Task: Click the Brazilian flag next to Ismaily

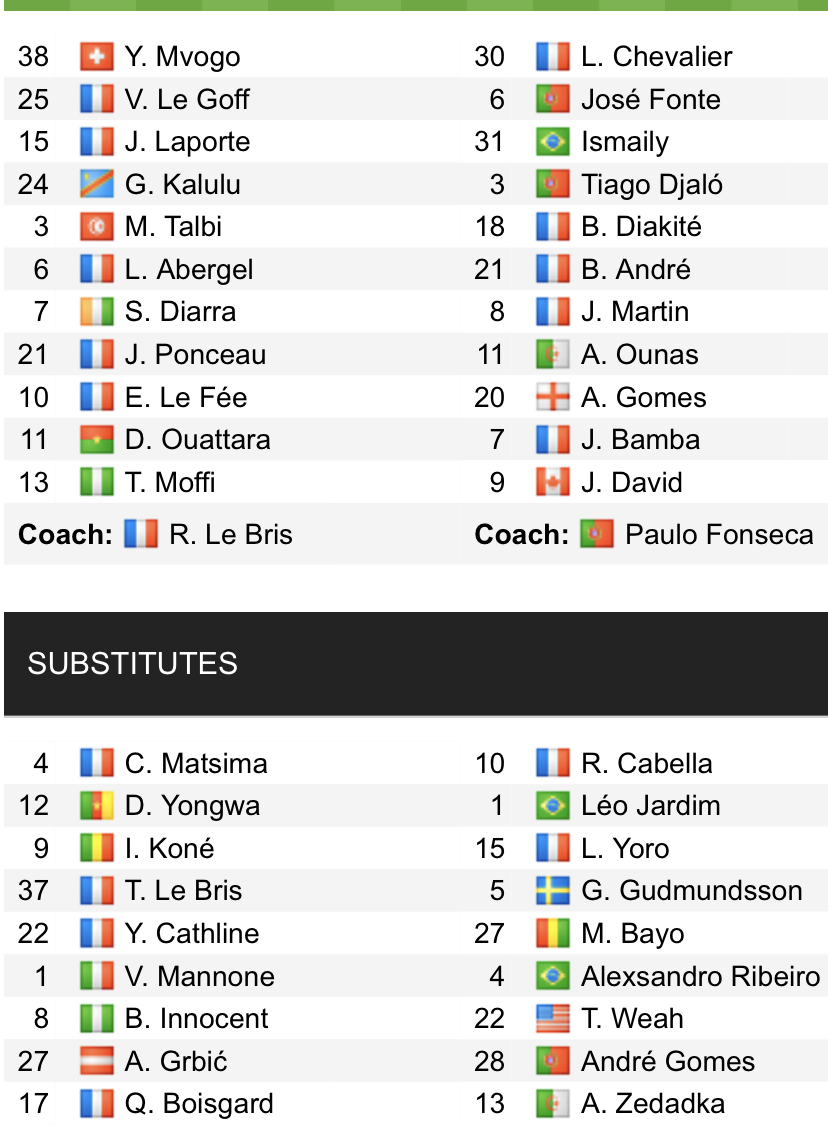Action: coord(552,142)
